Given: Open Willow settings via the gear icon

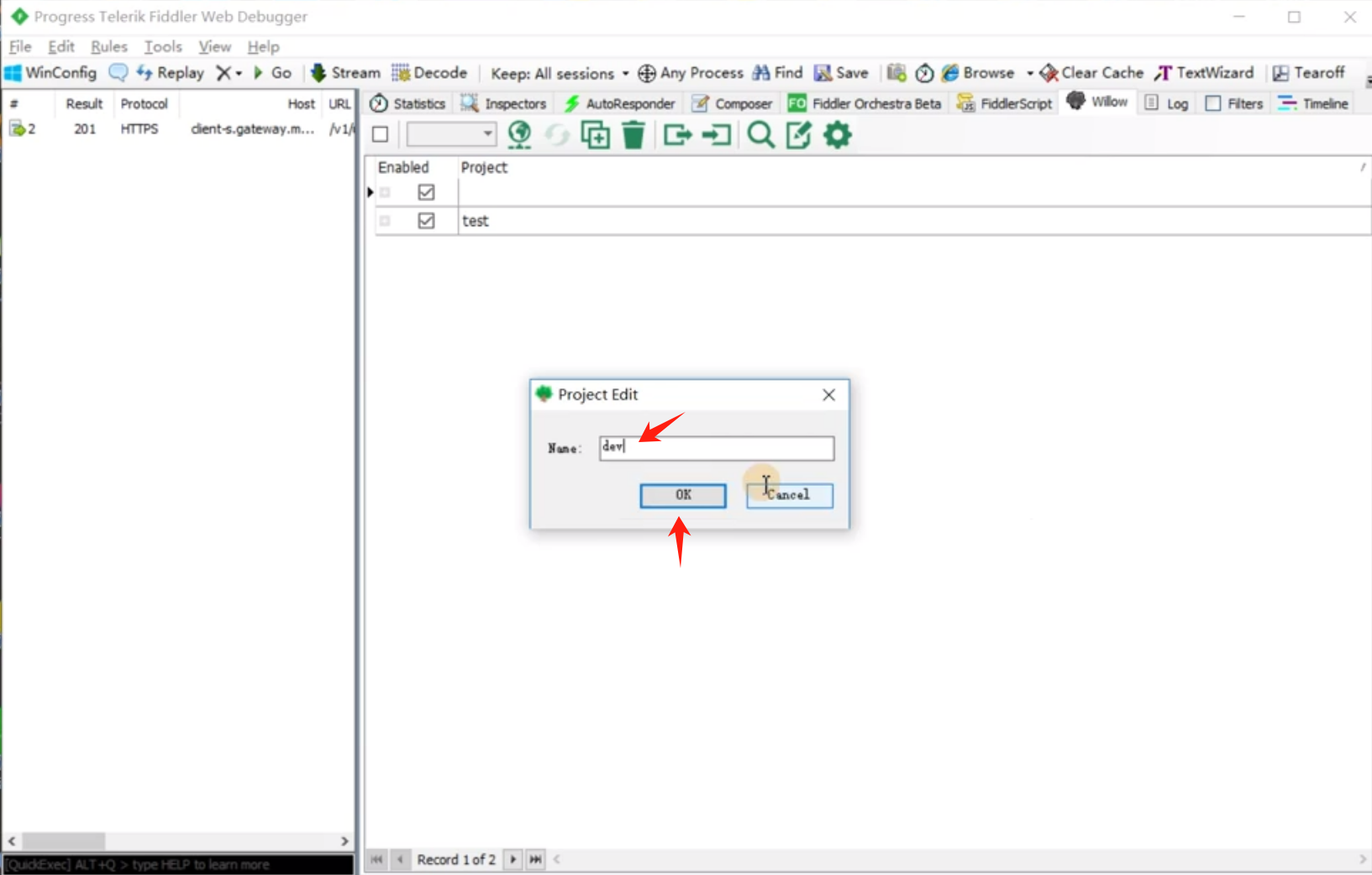Looking at the screenshot, I should point(838,134).
